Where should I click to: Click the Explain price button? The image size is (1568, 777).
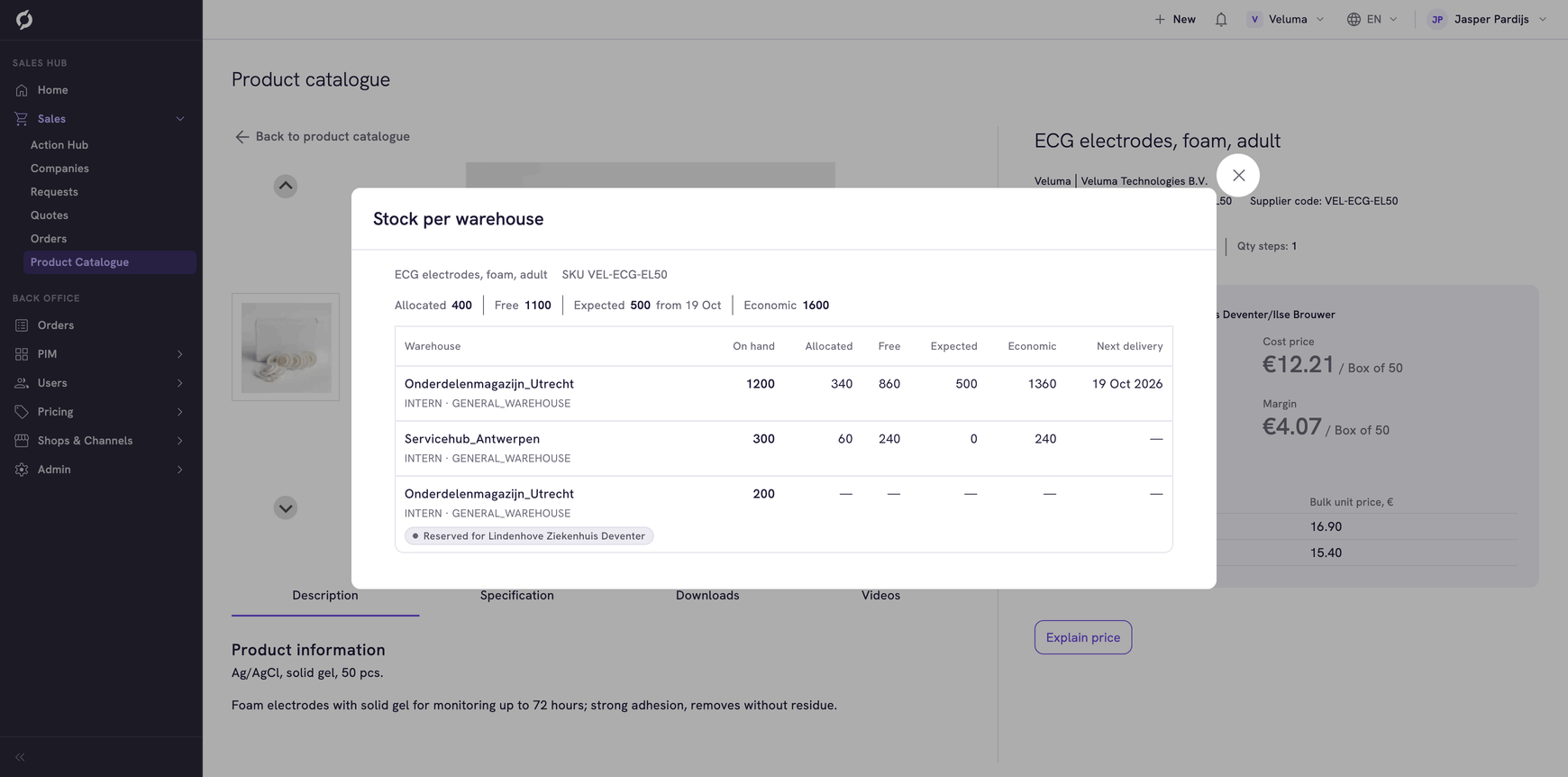1083,637
